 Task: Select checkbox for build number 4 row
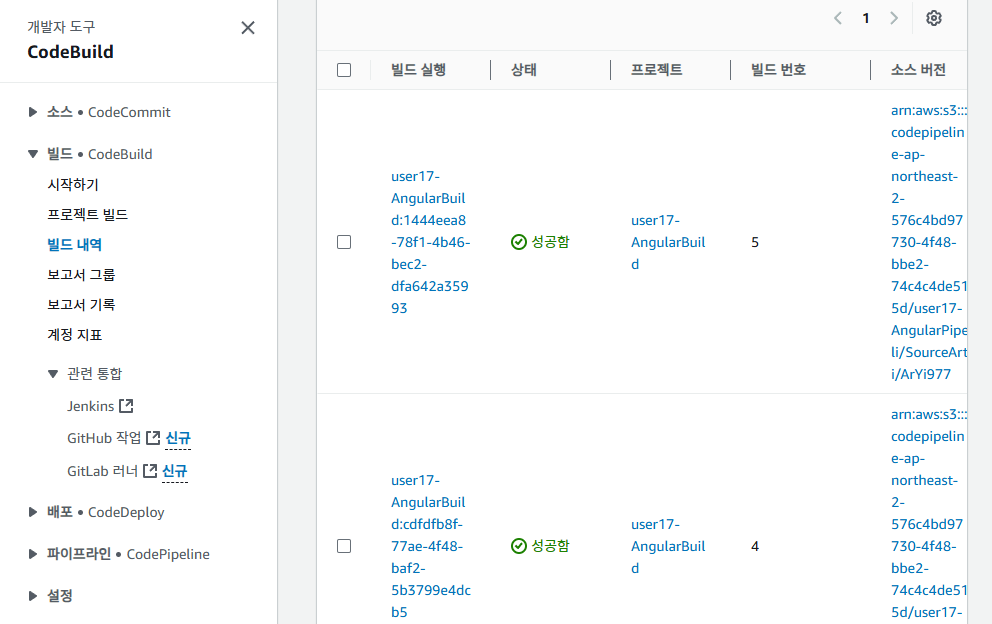[x=344, y=546]
